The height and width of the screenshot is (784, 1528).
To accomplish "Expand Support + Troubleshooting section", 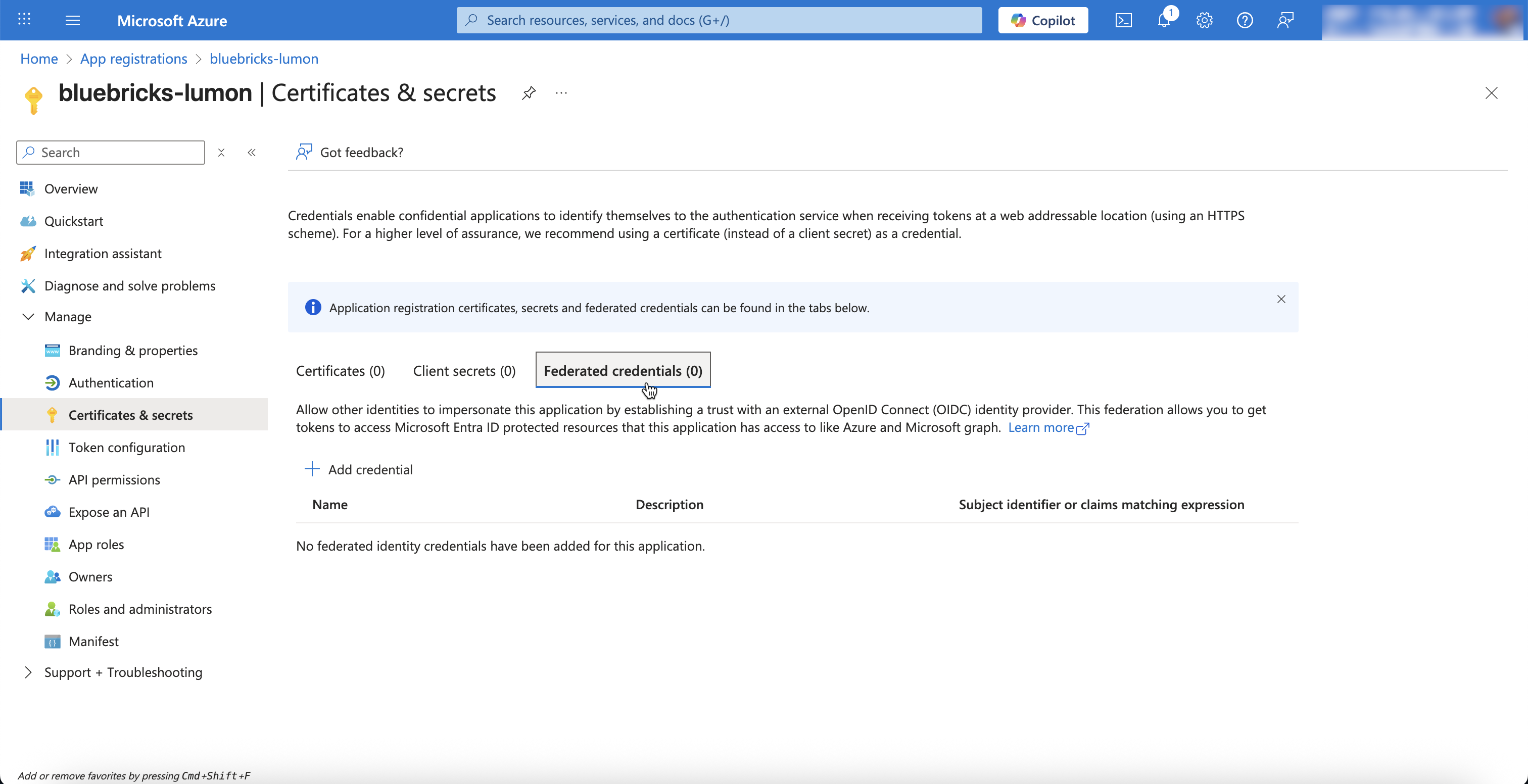I will (28, 672).
